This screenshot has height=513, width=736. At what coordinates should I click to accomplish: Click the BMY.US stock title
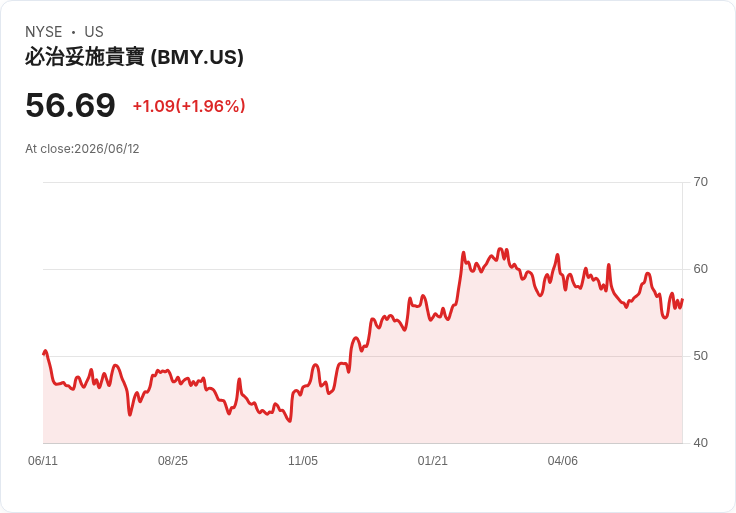(134, 57)
